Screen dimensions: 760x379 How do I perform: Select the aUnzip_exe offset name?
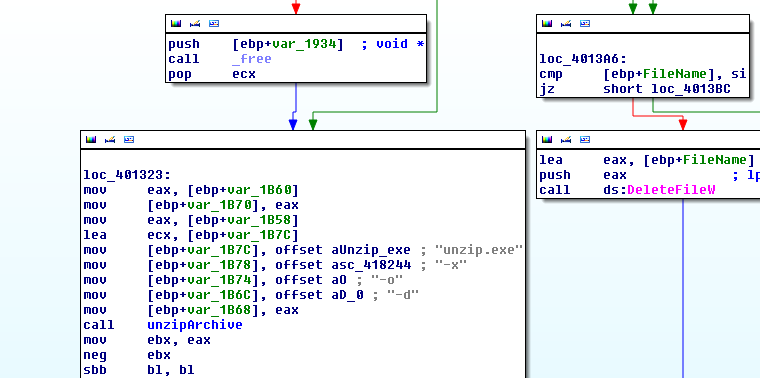point(370,250)
